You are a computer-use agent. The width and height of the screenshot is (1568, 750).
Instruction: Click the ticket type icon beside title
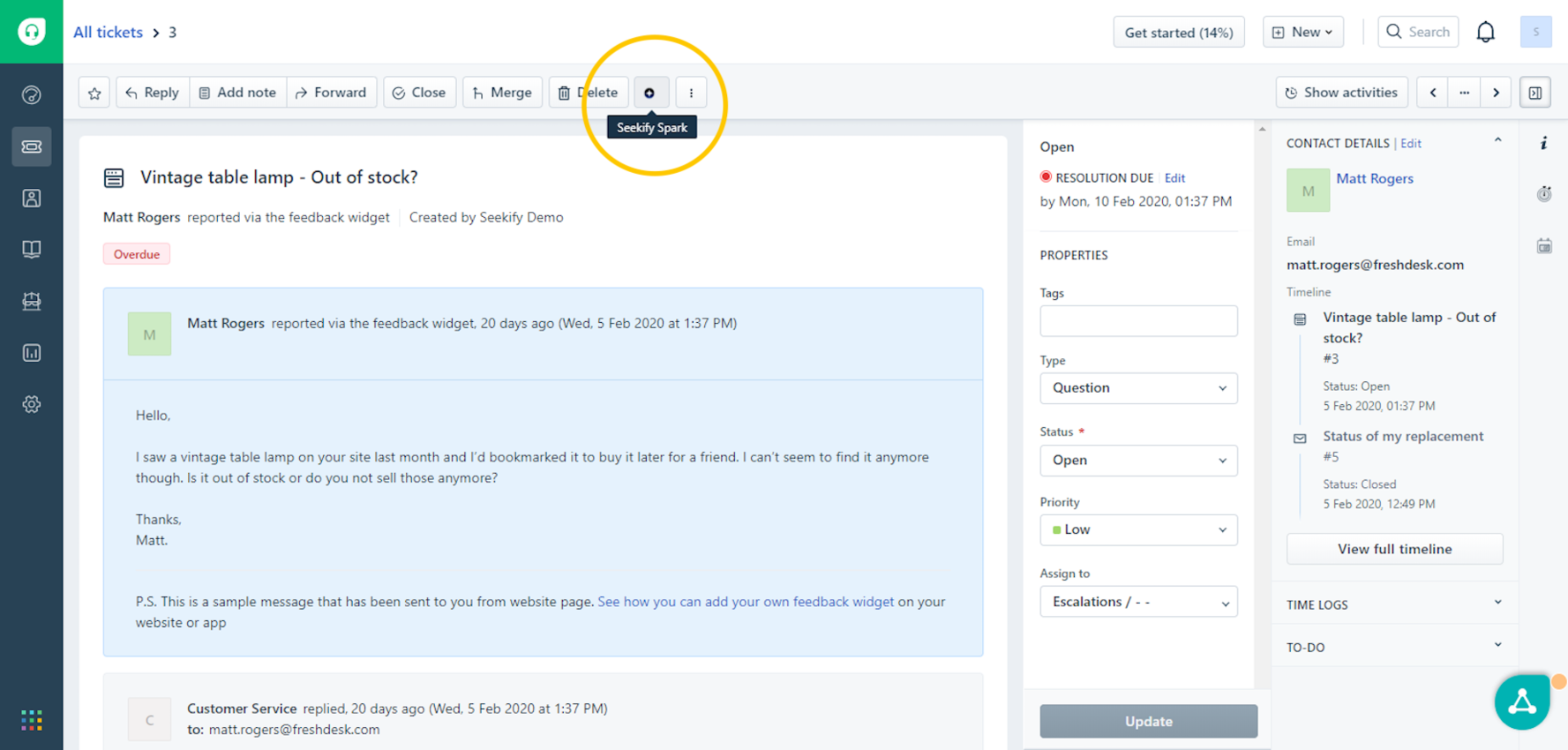114,178
